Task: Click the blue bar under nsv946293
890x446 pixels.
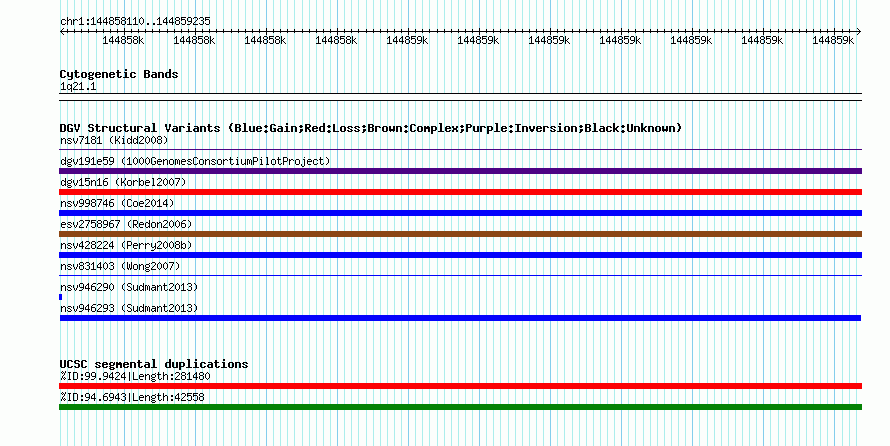Action: pos(460,318)
